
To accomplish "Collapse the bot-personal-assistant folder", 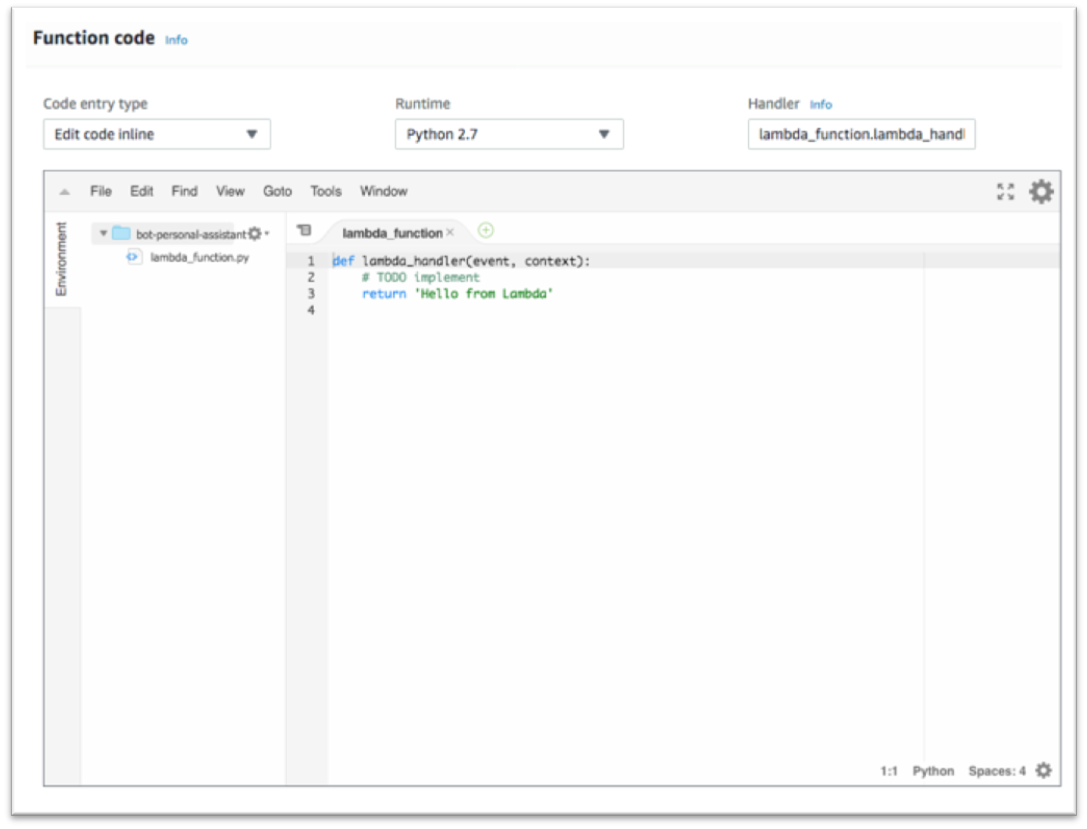I will (x=103, y=234).
